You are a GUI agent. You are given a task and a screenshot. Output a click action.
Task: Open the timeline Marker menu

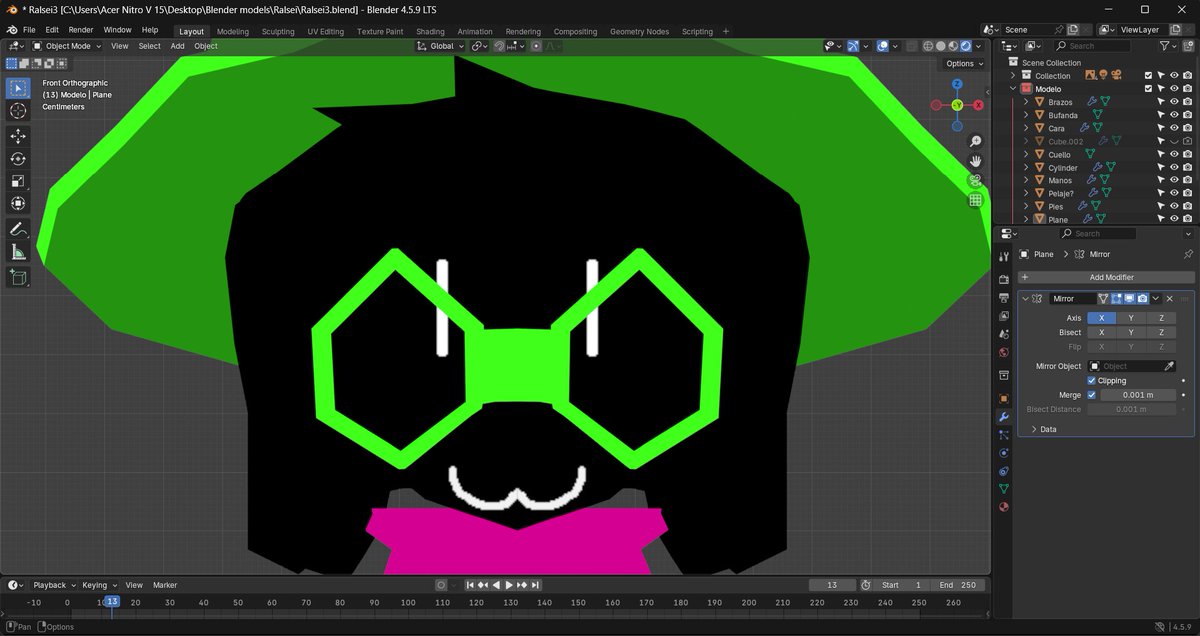click(x=165, y=585)
